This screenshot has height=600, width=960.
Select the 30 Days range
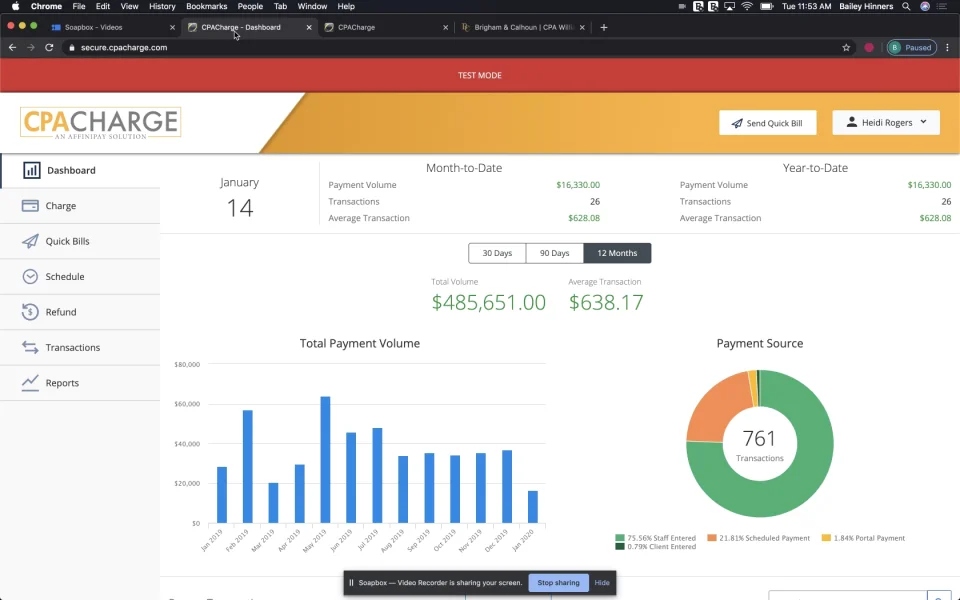(x=497, y=253)
